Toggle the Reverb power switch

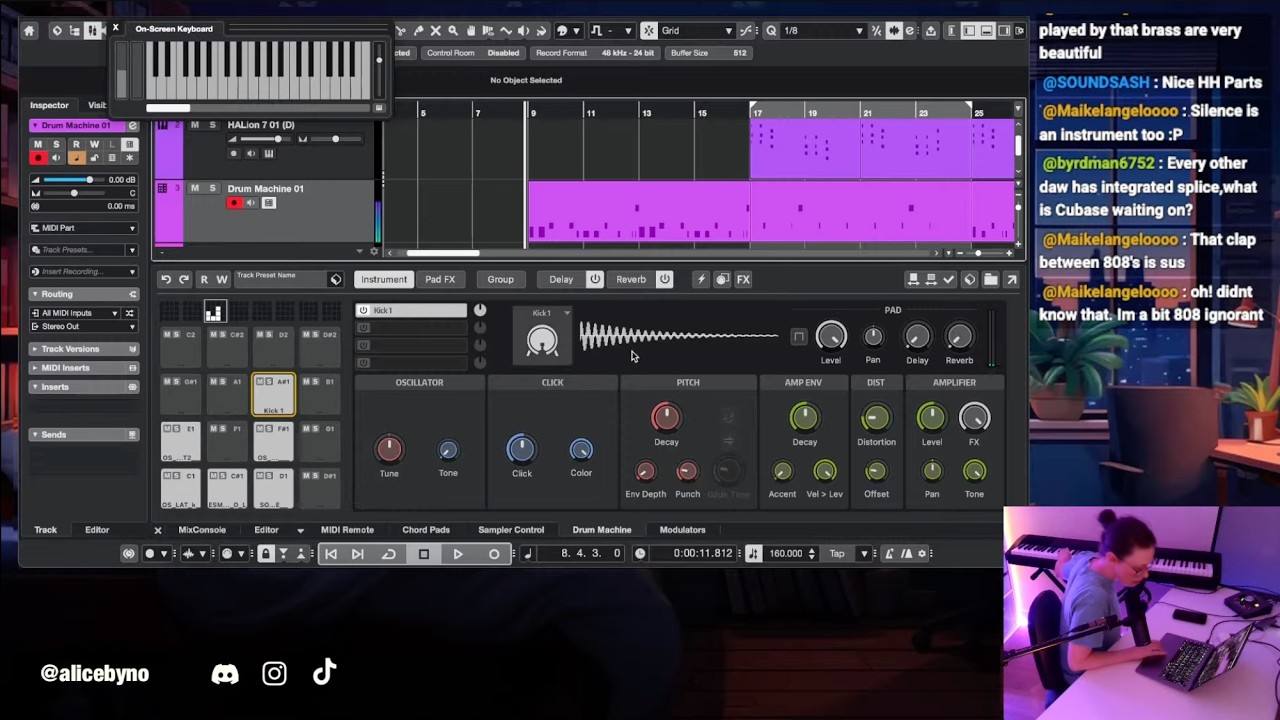(x=665, y=280)
